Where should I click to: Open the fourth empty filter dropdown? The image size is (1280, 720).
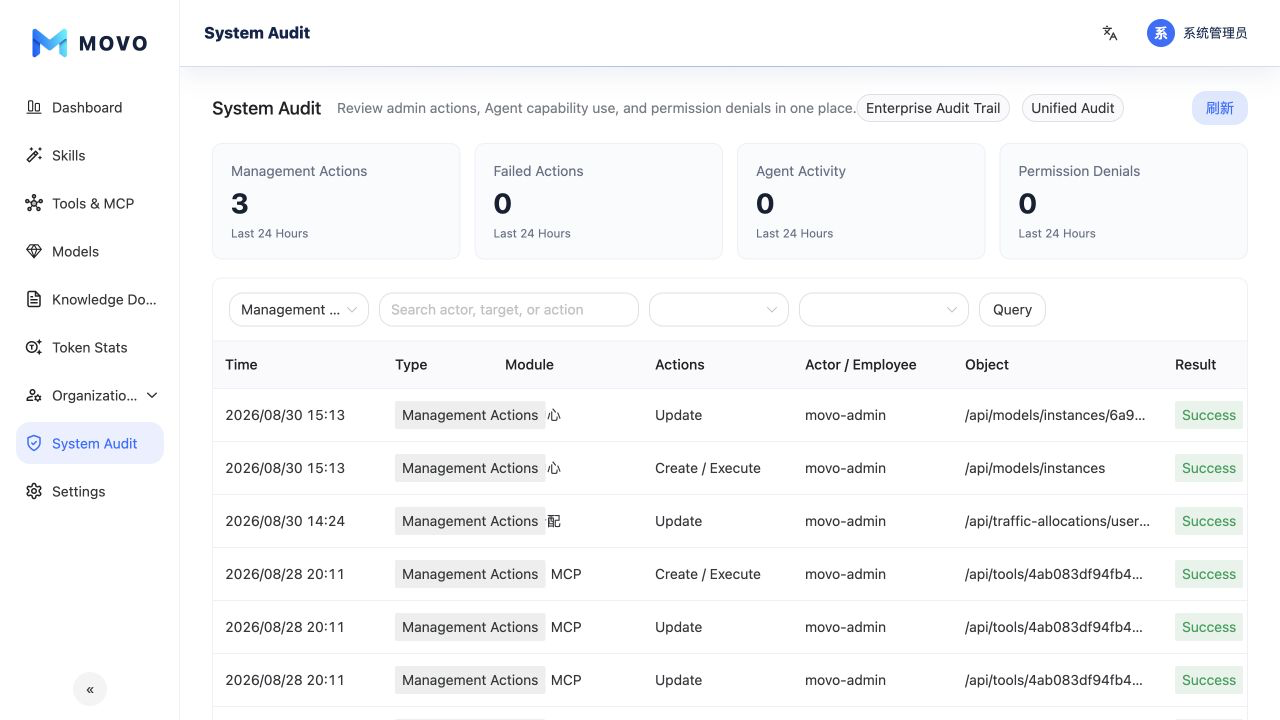(884, 310)
